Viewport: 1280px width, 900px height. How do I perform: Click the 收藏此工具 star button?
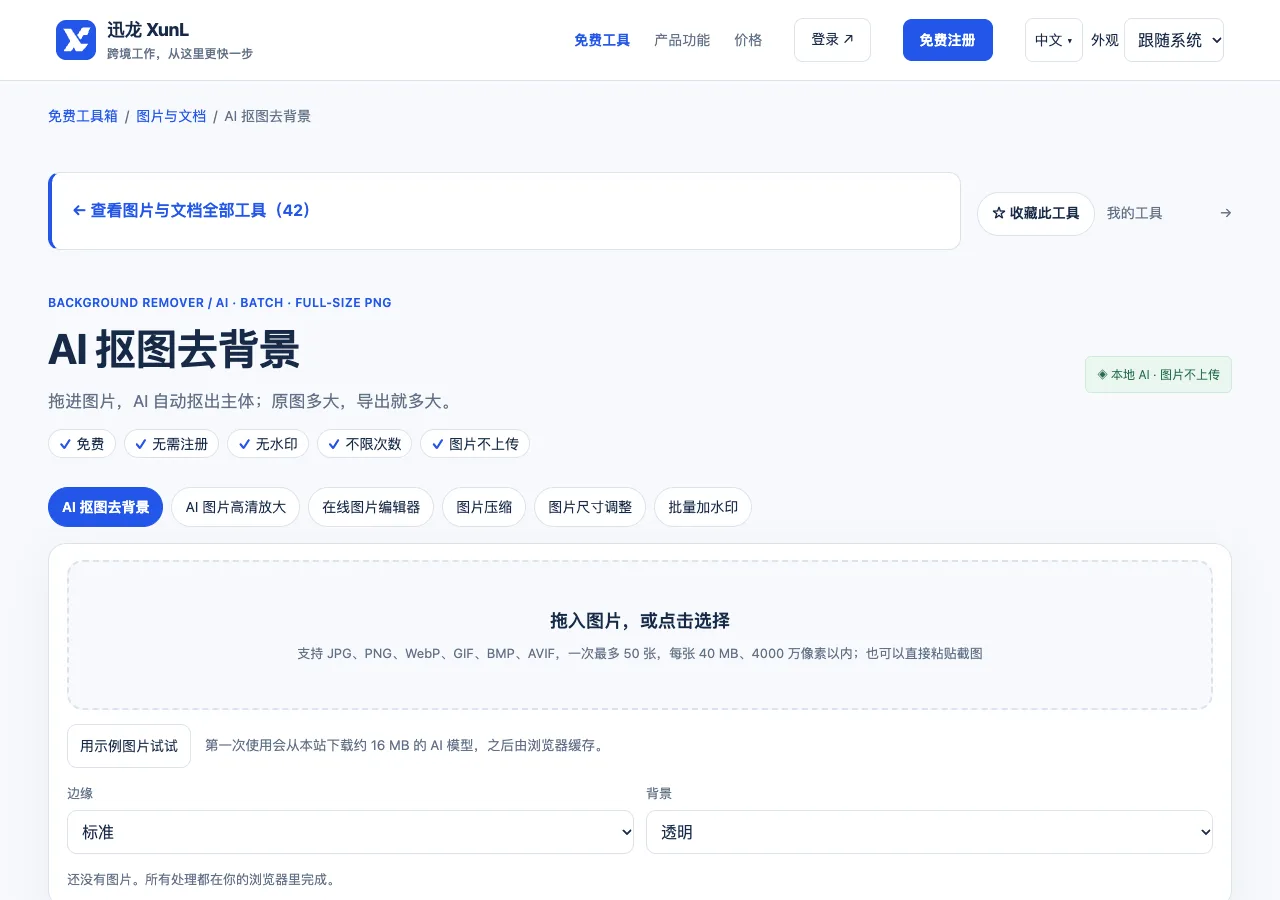pyautogui.click(x=1036, y=213)
